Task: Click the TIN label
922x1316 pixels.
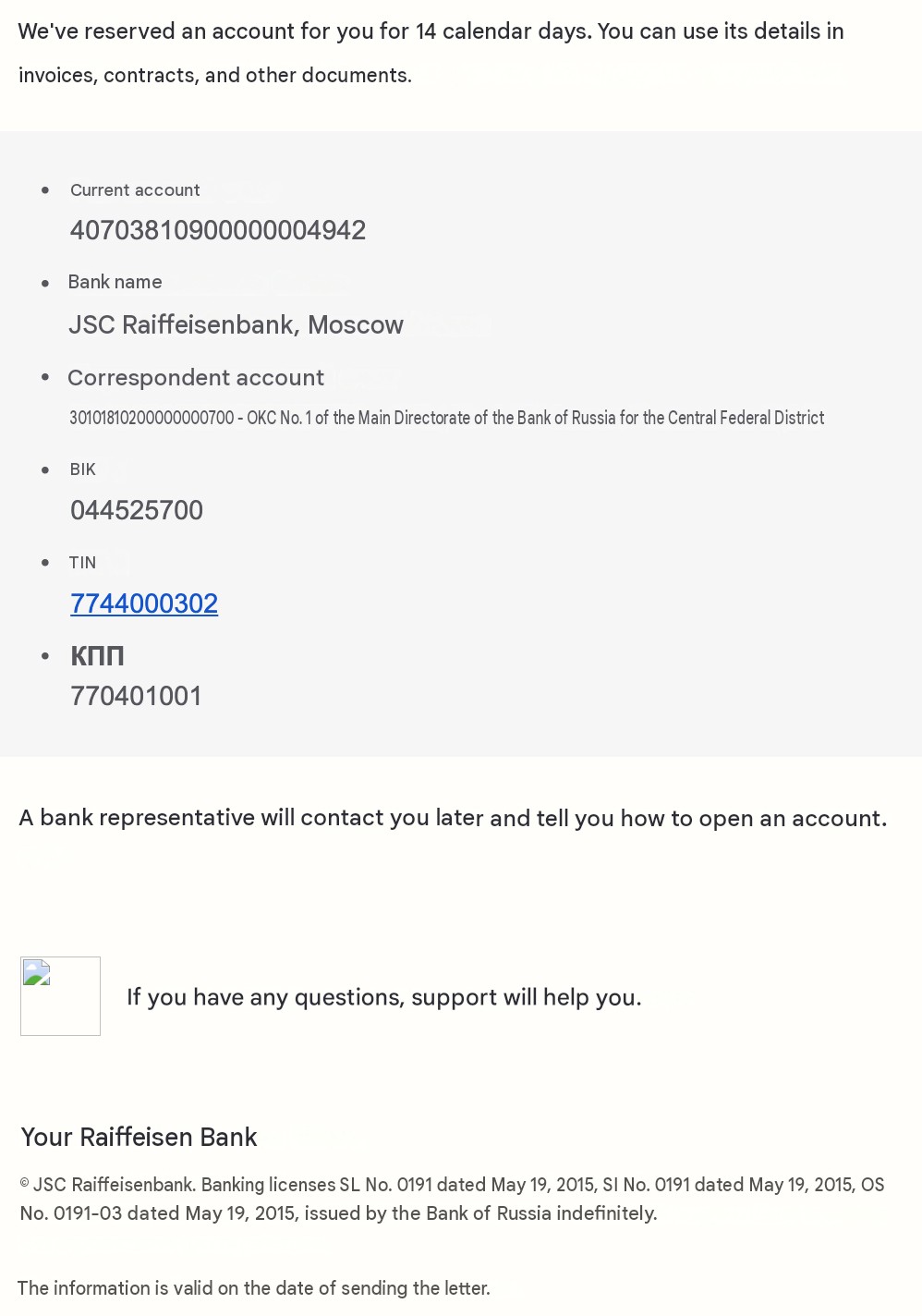Action: pos(82,563)
